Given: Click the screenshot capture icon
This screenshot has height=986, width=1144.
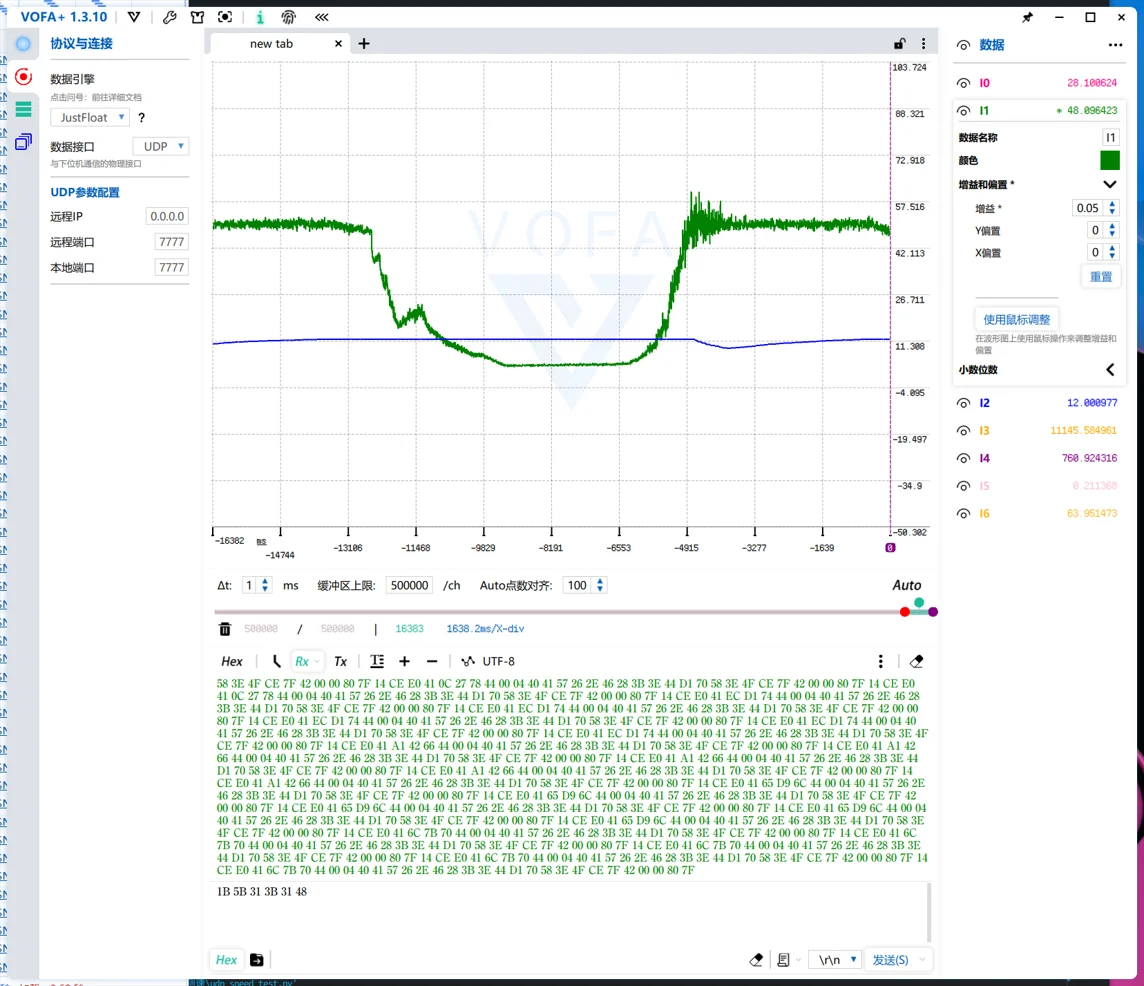Looking at the screenshot, I should point(225,17).
